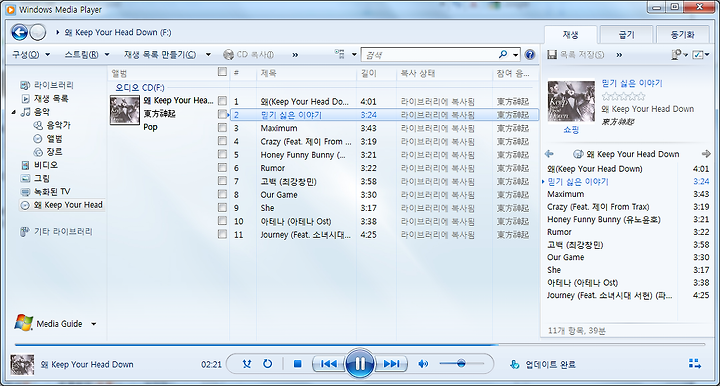Select the 비디오 library icon
Viewport: 720px width, 386px height.
click(26, 165)
